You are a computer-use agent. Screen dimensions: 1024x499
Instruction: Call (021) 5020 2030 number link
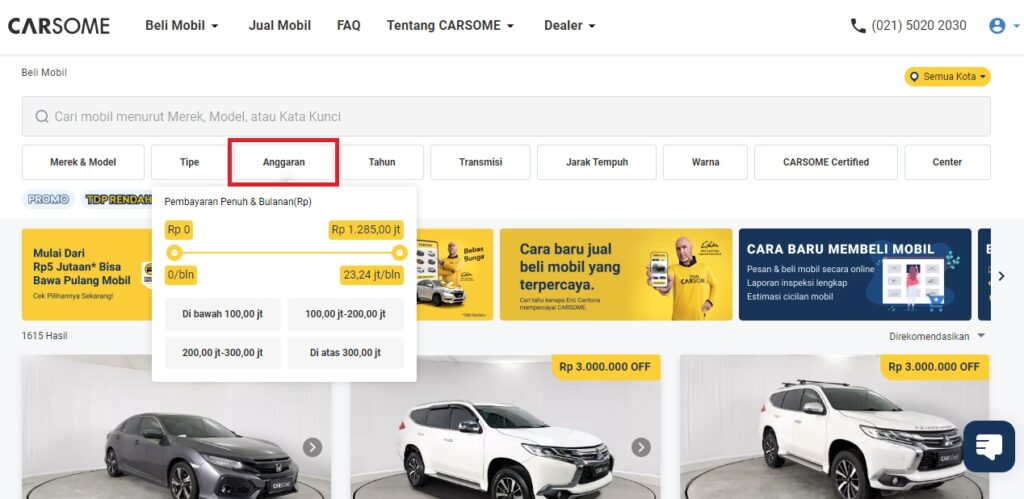click(918, 25)
